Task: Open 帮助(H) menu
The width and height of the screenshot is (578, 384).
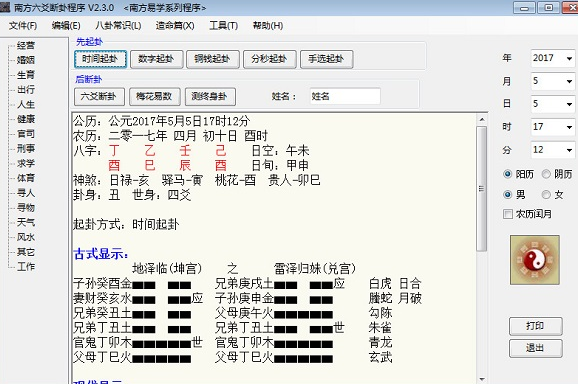Action: (268, 25)
